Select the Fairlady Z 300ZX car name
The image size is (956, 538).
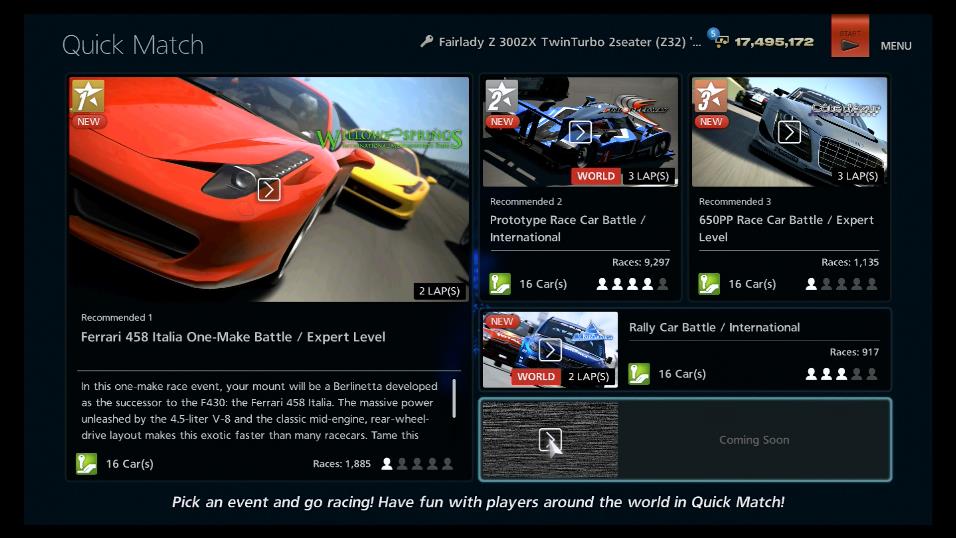pos(569,42)
